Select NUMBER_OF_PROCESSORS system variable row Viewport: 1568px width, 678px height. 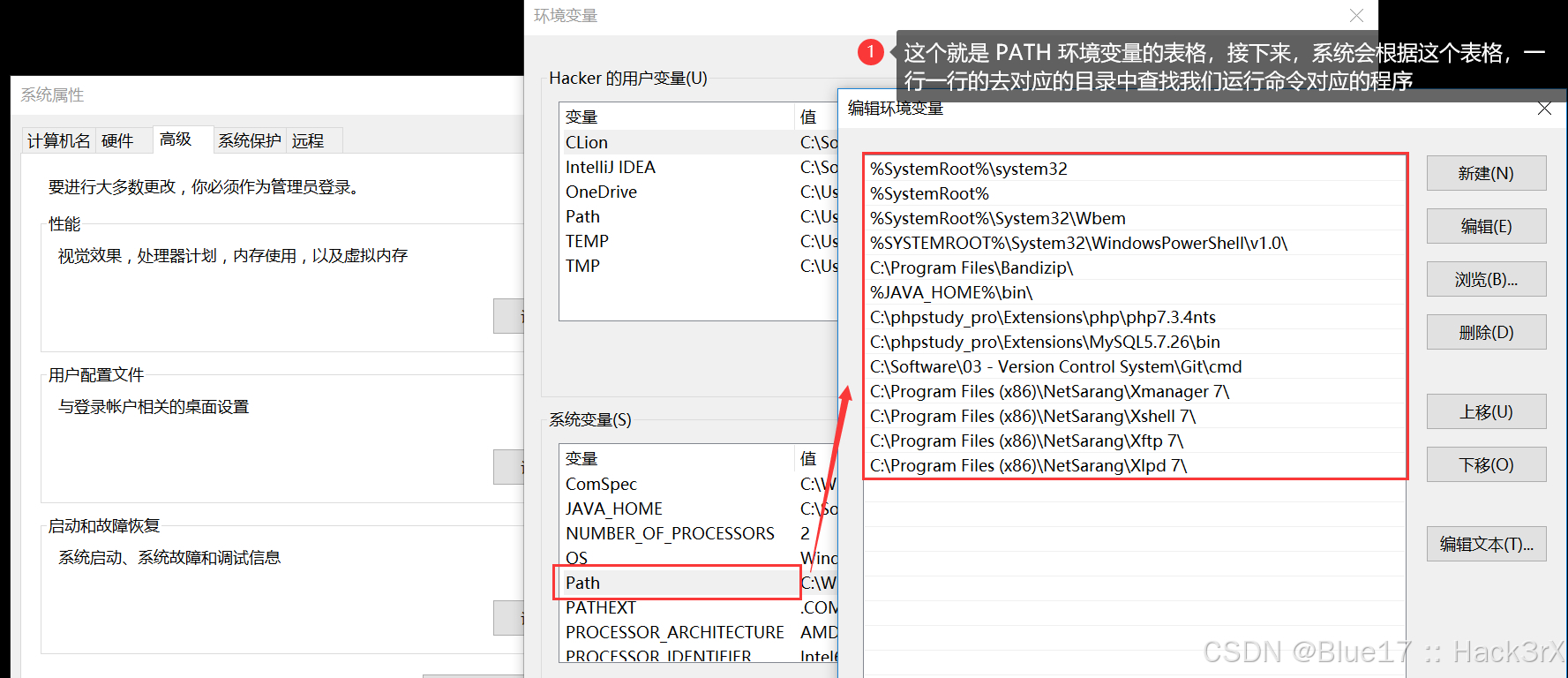click(699, 533)
